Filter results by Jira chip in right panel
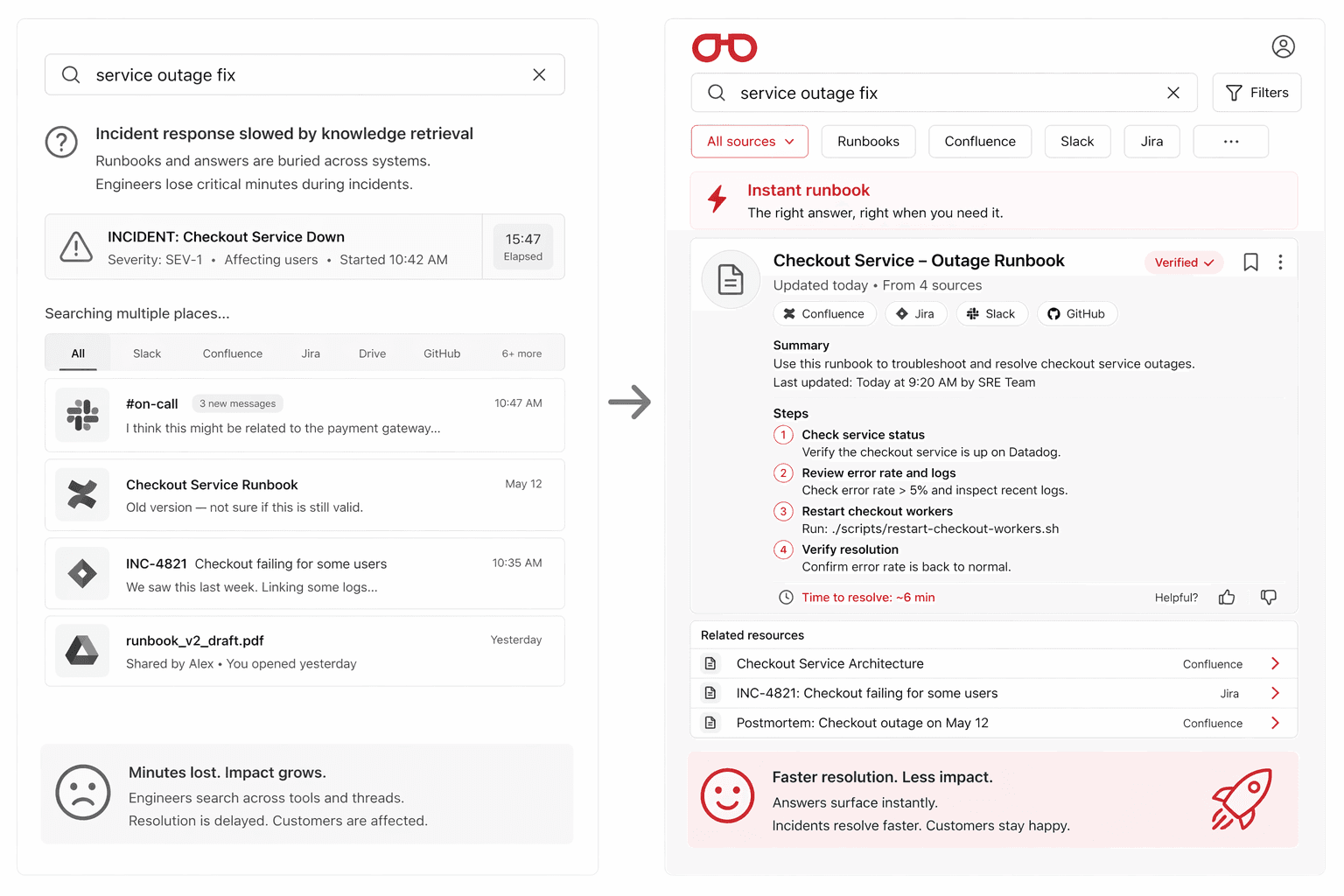 click(x=1151, y=142)
